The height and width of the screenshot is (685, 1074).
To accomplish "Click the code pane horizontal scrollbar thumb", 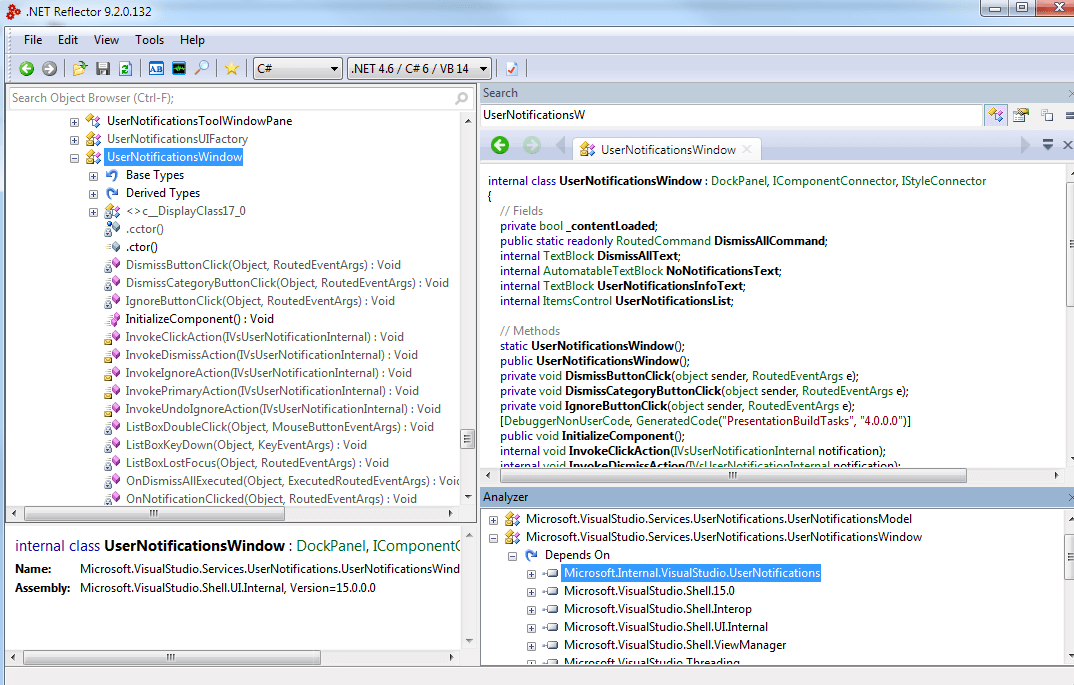I will click(732, 475).
